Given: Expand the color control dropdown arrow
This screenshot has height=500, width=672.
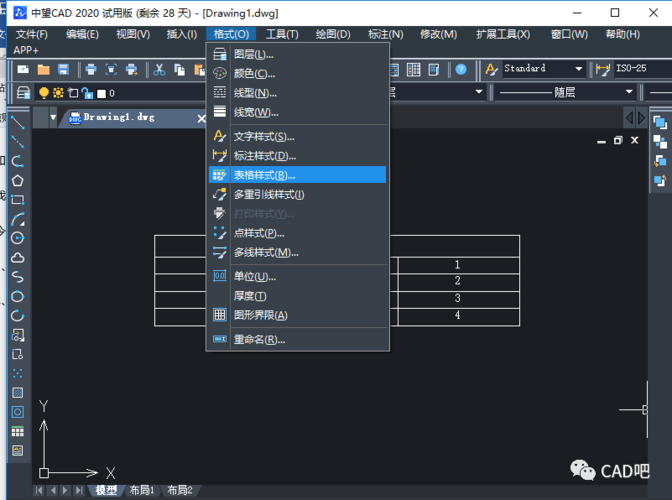Looking at the screenshot, I should tap(479, 92).
